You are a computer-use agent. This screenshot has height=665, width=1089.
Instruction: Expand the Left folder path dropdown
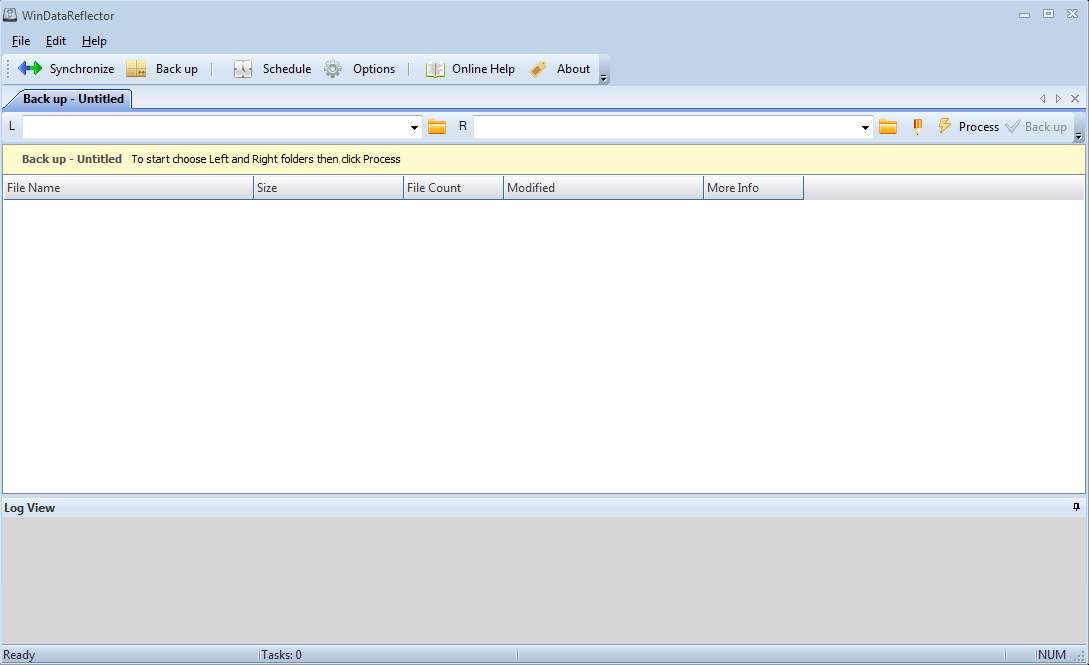[x=415, y=127]
